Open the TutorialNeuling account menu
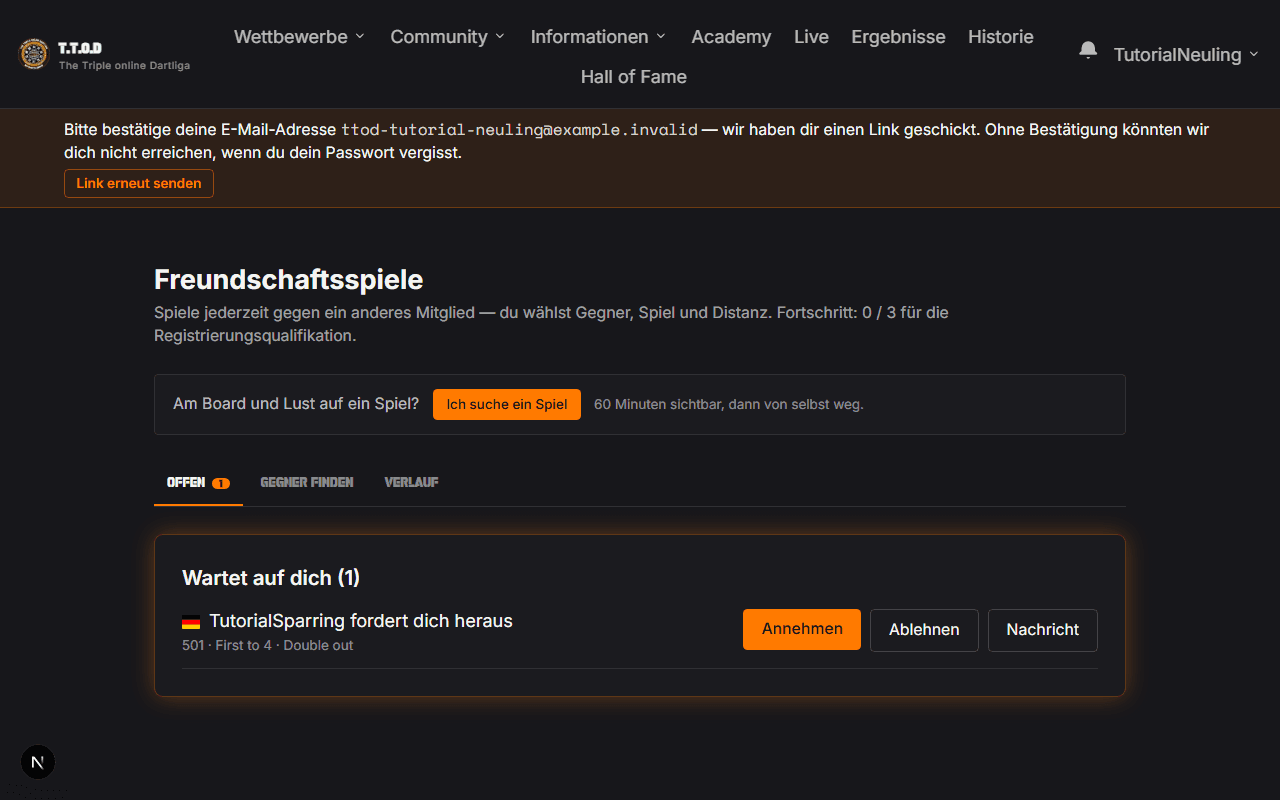Image resolution: width=1280 pixels, height=800 pixels. 1186,55
